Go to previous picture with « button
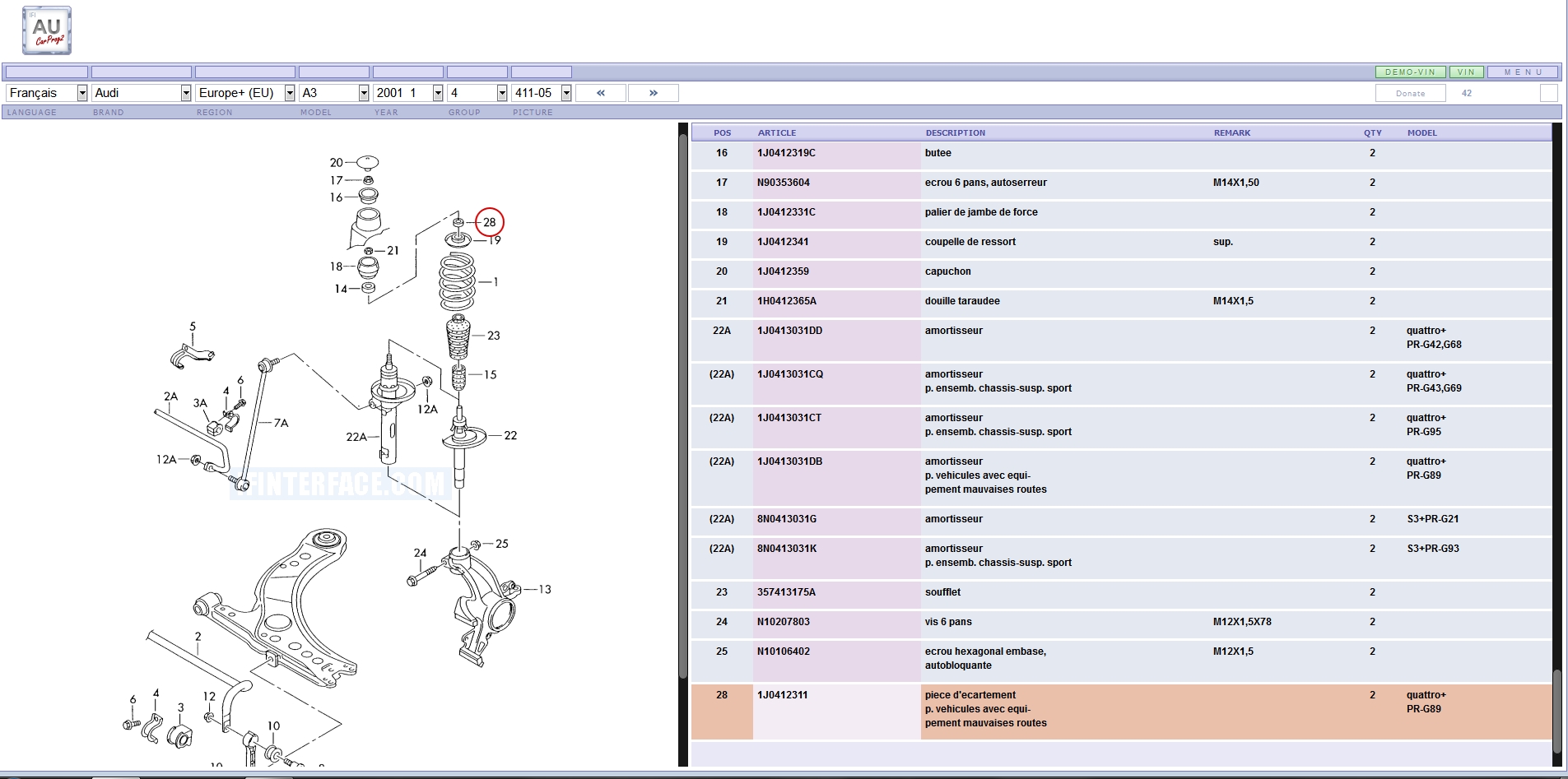The height and width of the screenshot is (779, 1568). 600,93
